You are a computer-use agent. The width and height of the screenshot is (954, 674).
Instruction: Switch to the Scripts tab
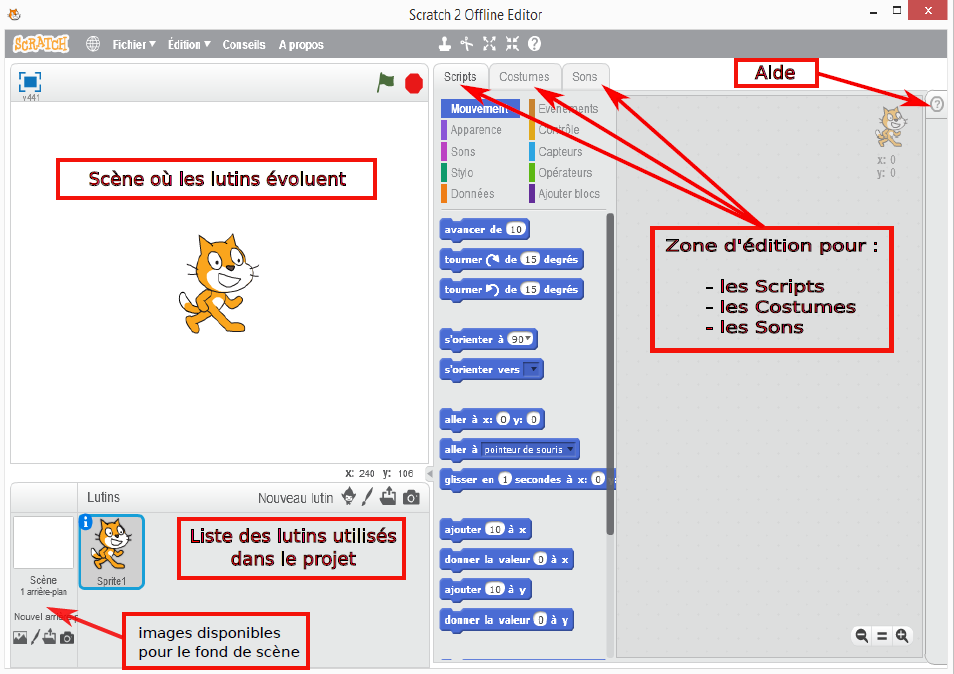(x=461, y=77)
